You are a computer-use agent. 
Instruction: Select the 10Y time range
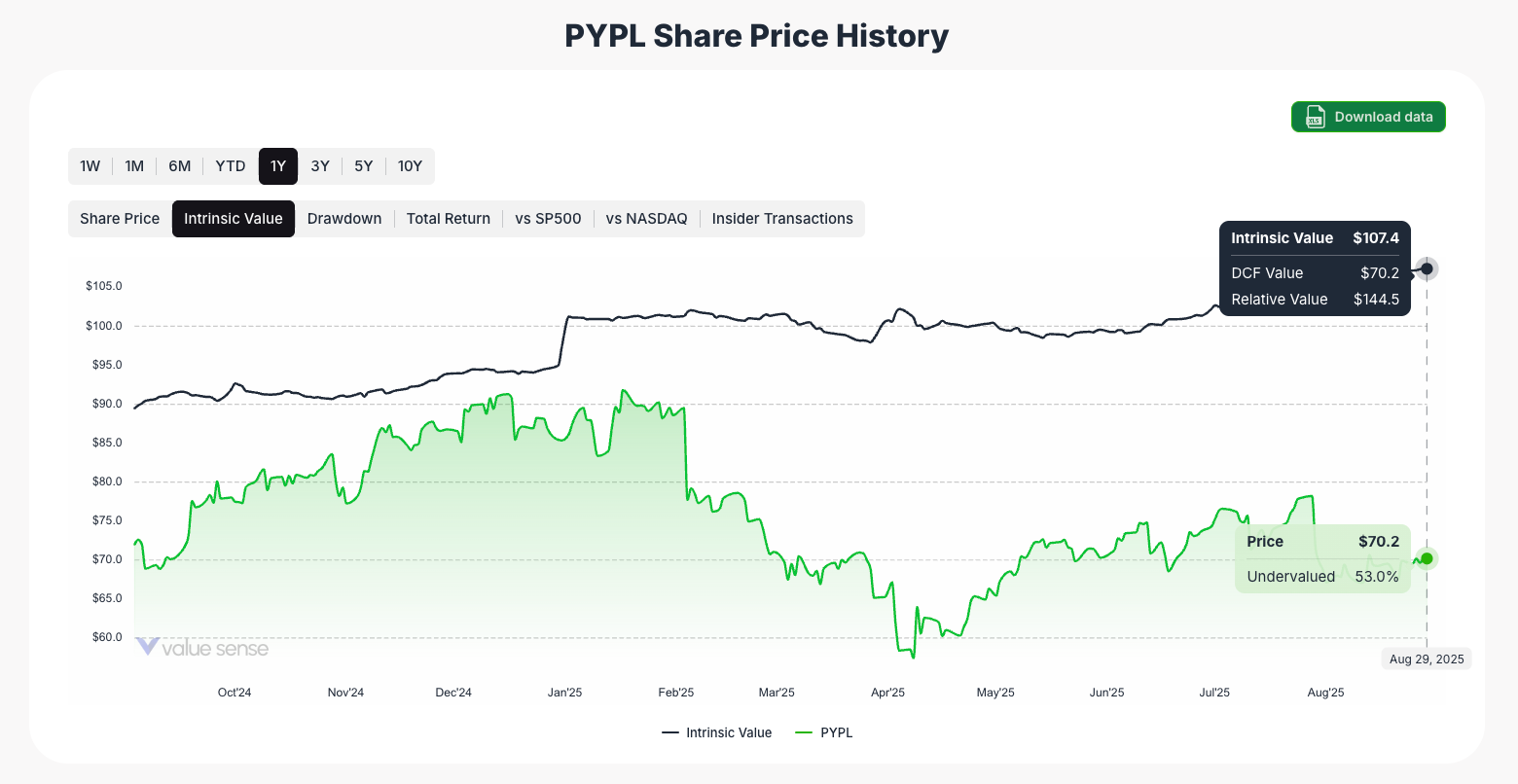[410, 165]
